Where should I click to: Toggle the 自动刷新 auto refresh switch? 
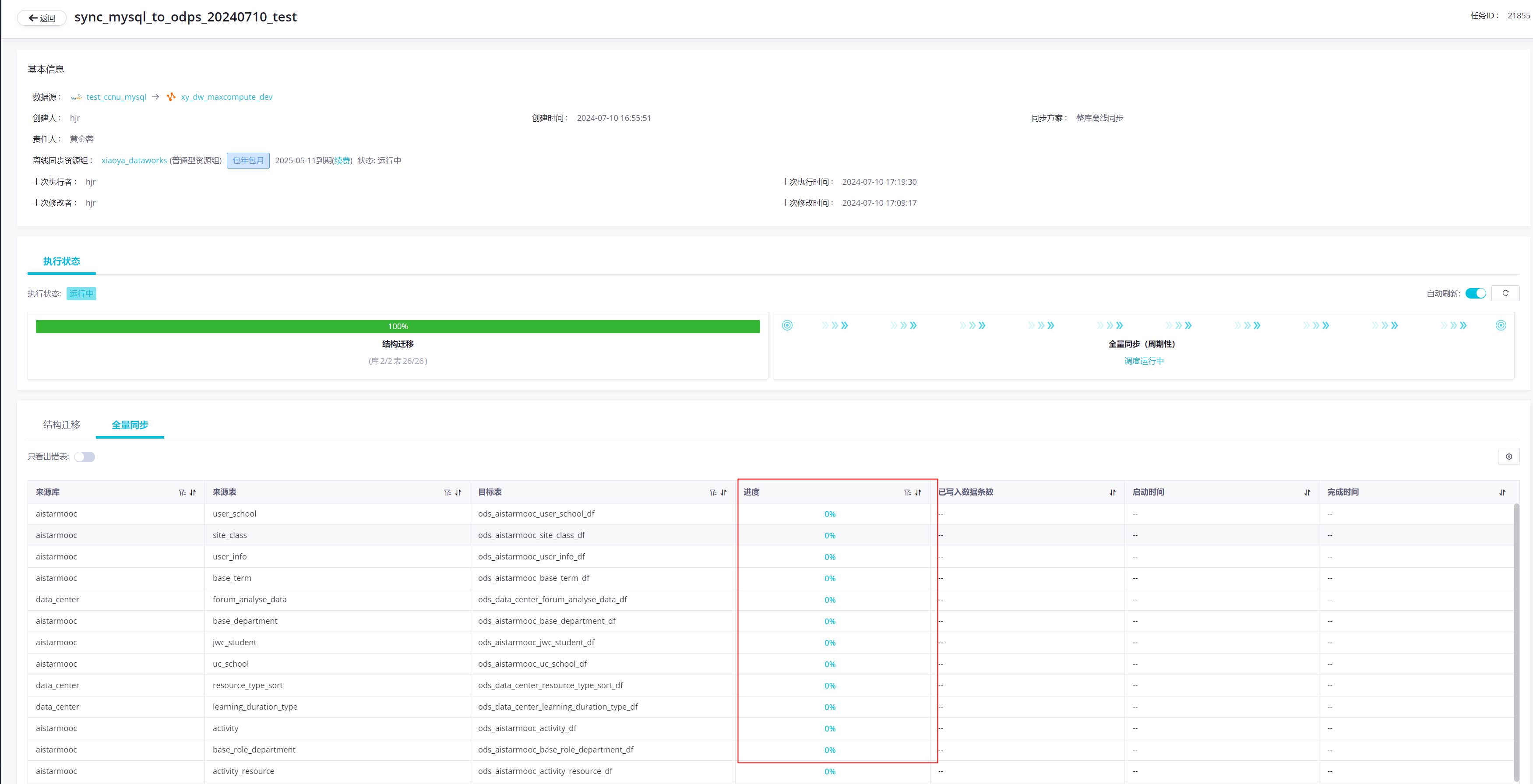1475,293
